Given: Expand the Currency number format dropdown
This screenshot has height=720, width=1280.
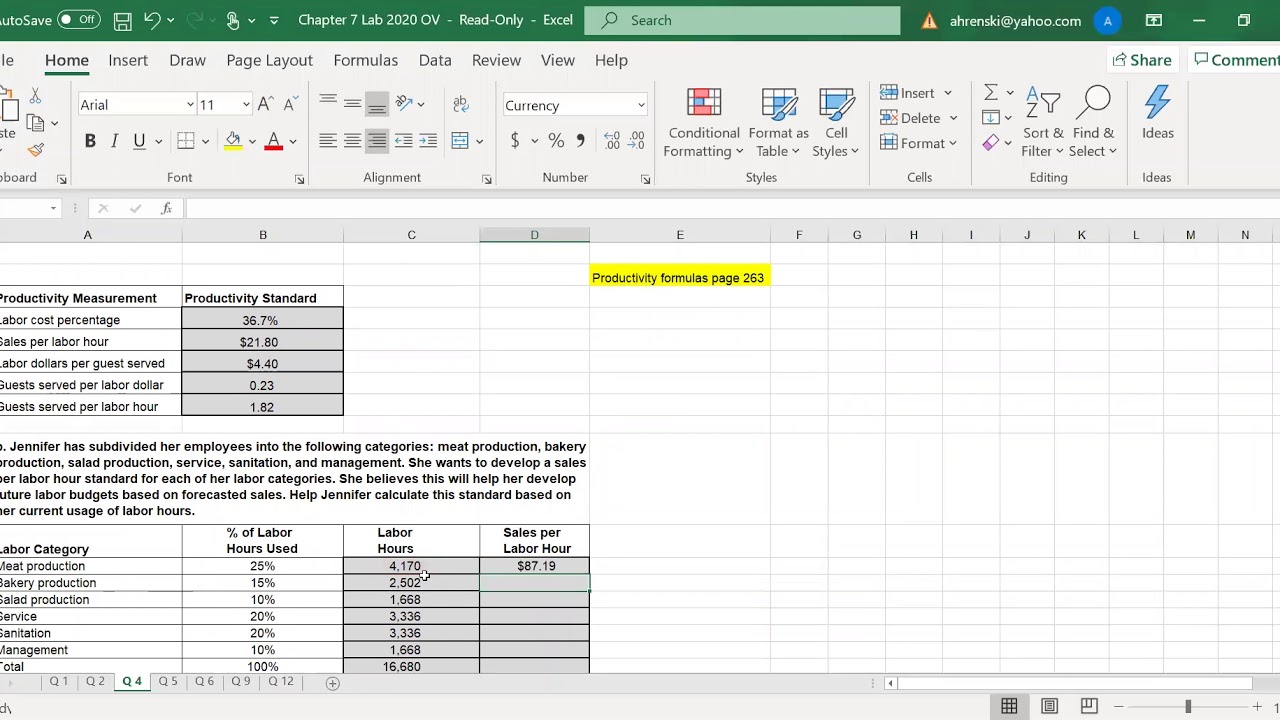Looking at the screenshot, I should (x=641, y=105).
